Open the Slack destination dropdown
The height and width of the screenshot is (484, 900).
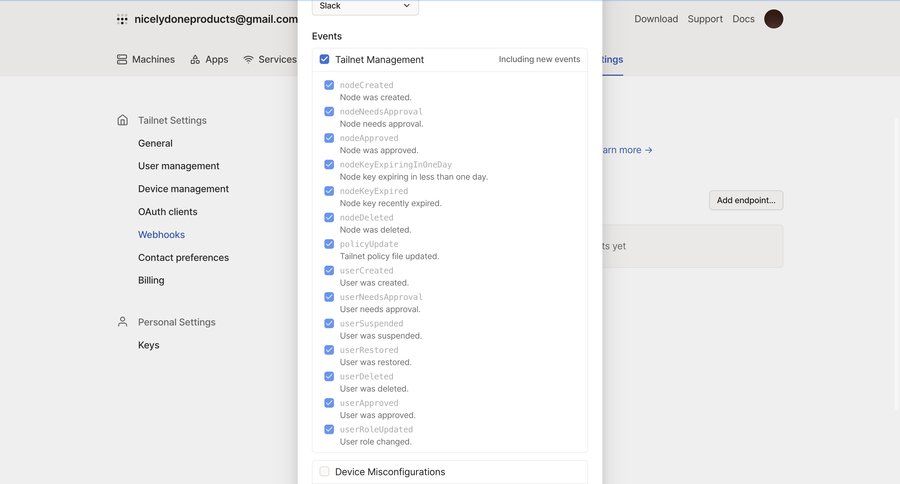pos(365,6)
